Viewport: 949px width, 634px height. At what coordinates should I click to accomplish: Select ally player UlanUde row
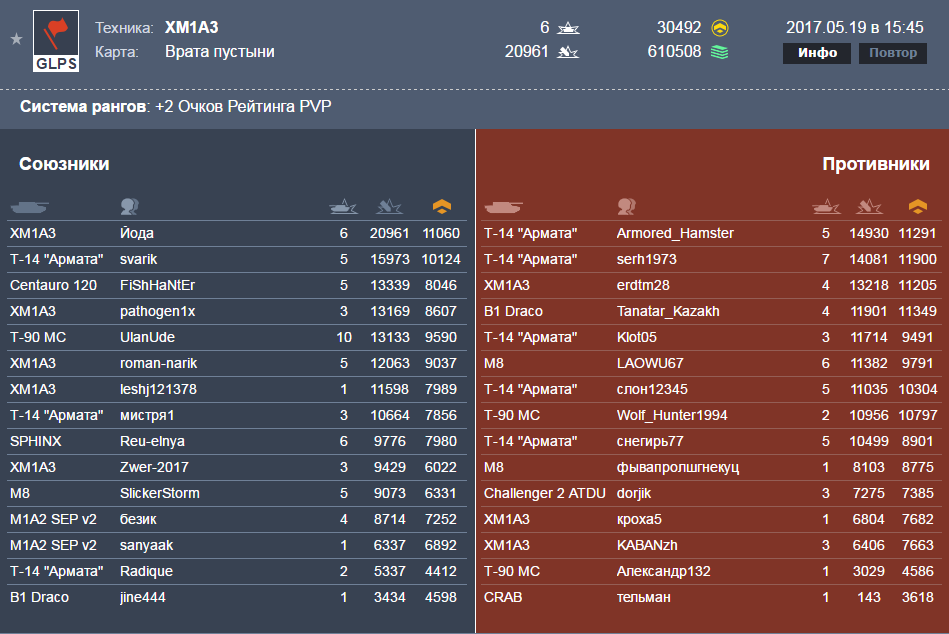[x=237, y=337]
